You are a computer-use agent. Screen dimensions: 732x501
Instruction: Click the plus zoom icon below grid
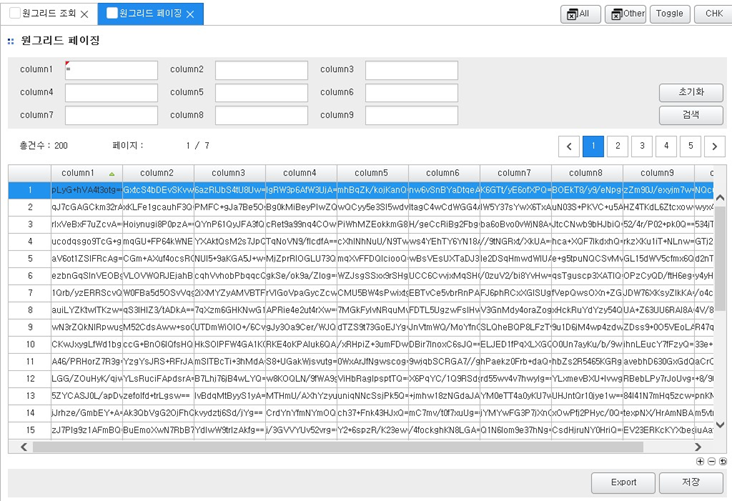click(700, 461)
